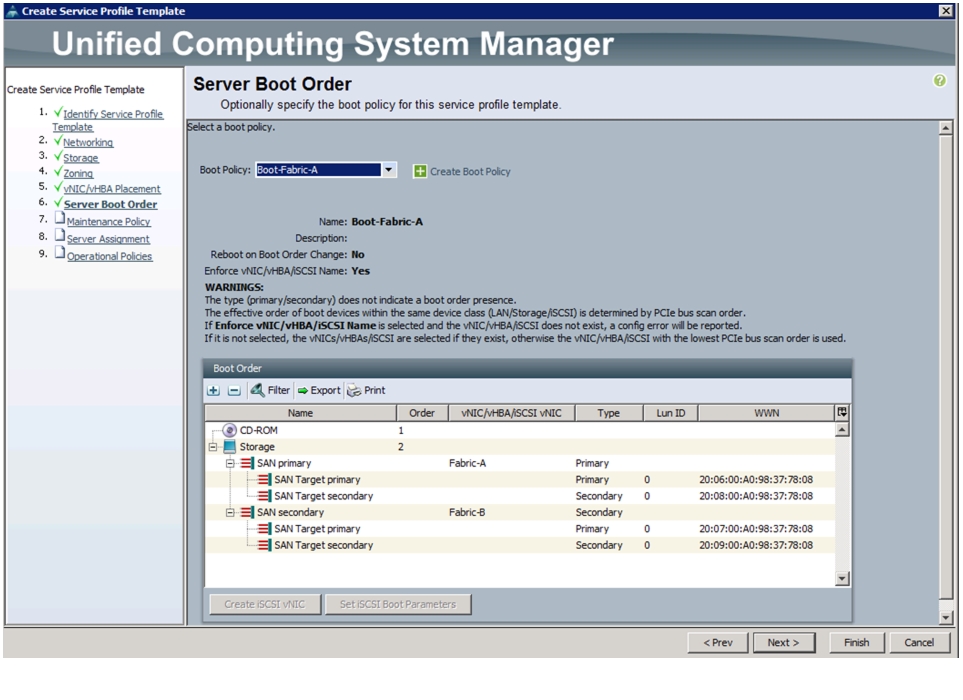The image size is (963, 700).
Task: Select the Server Boot Order step
Action: click(x=111, y=204)
